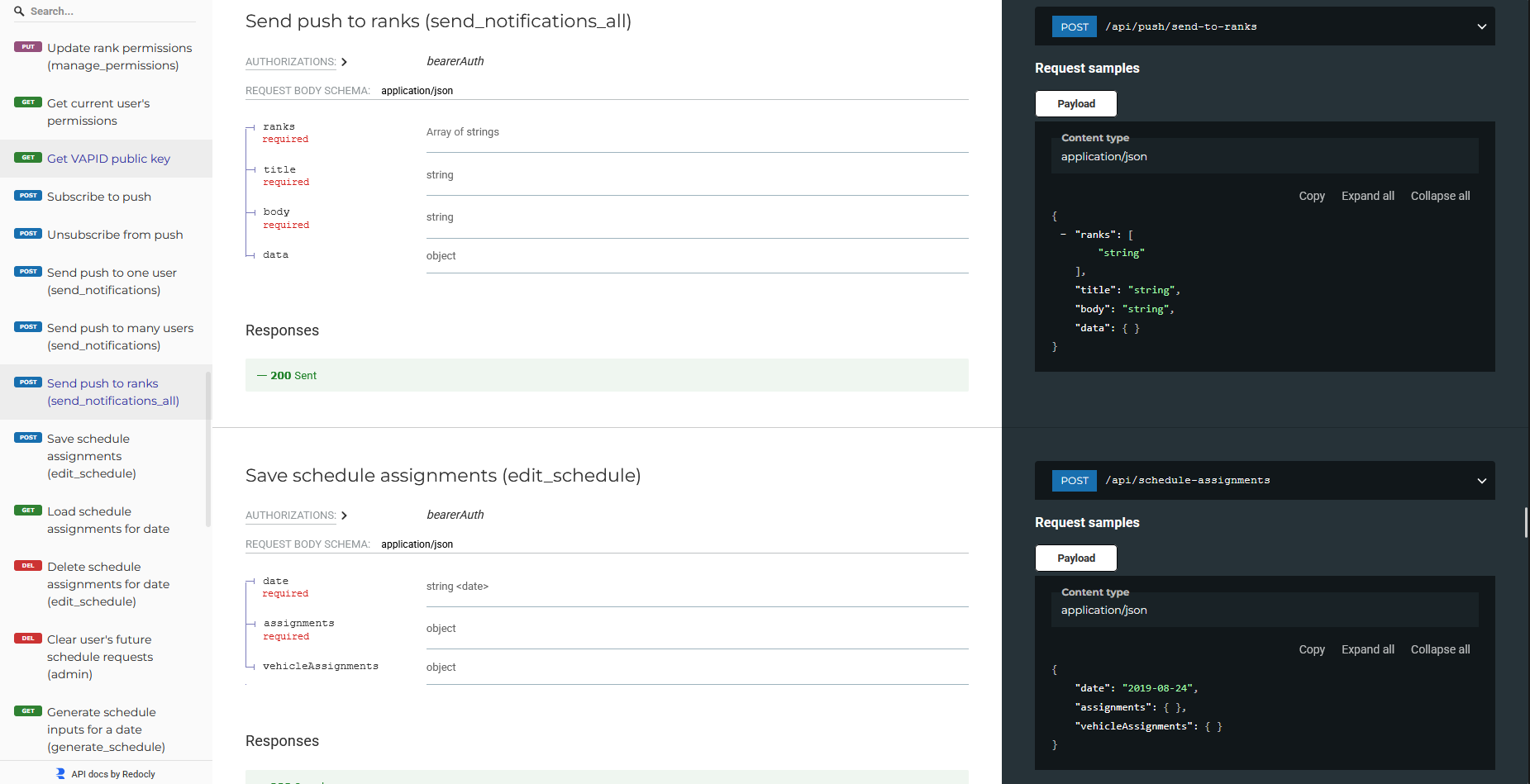Expand the /api/push/send-to-ranks endpoint dropdown
Image resolution: width=1530 pixels, height=784 pixels.
(x=1480, y=26)
